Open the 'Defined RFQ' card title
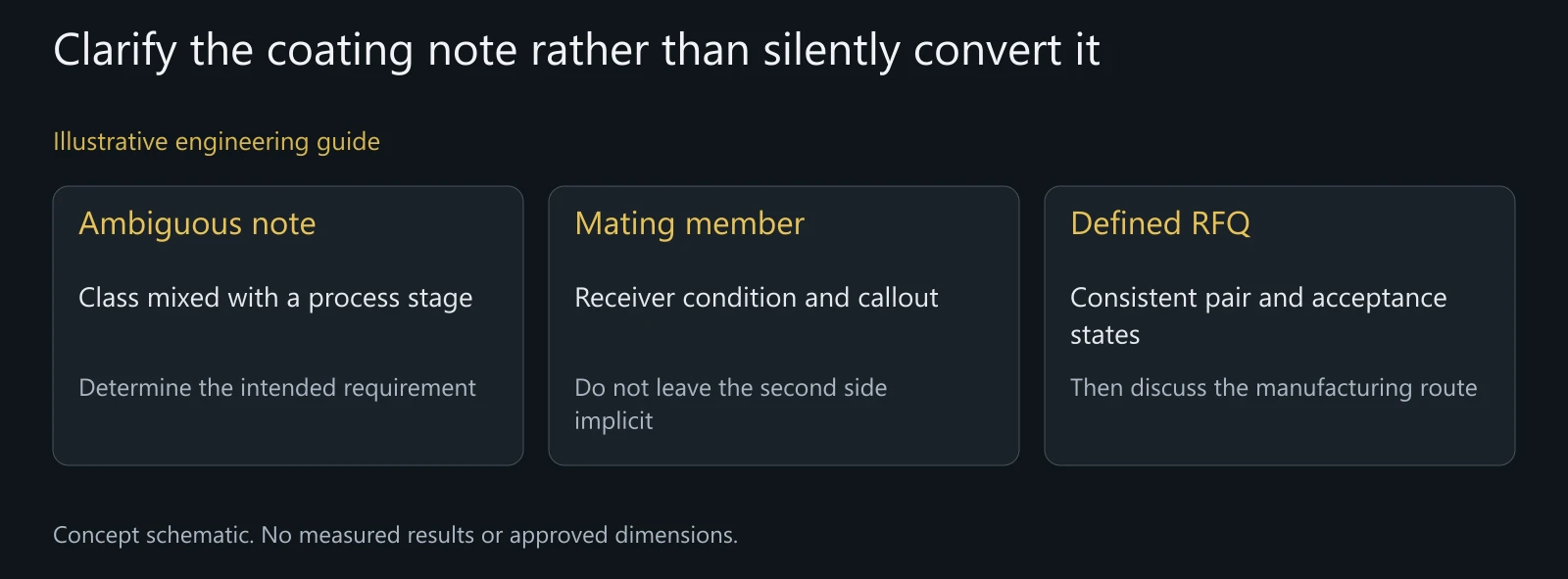This screenshot has height=579, width=1568. (1160, 224)
